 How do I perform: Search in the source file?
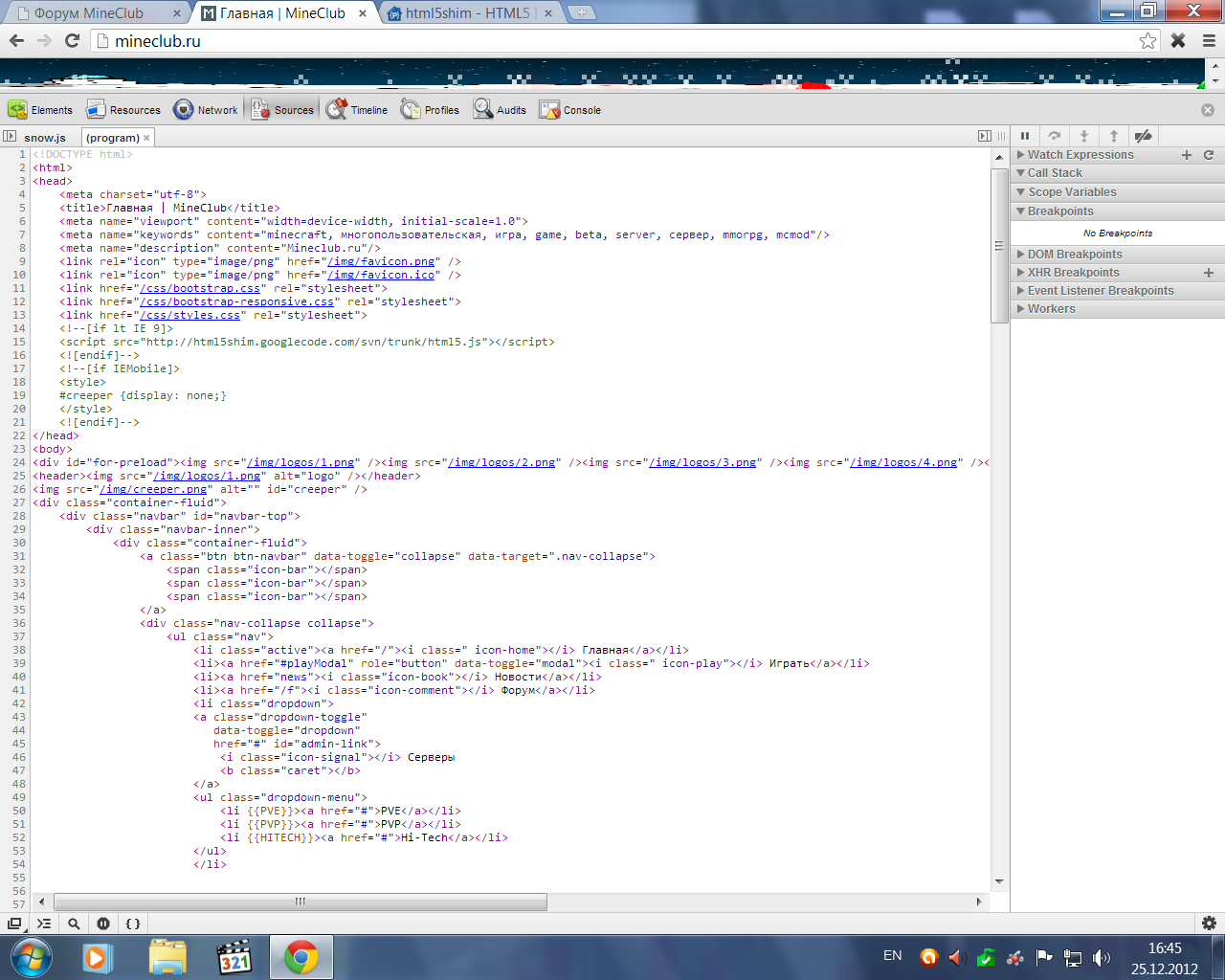pos(74,924)
